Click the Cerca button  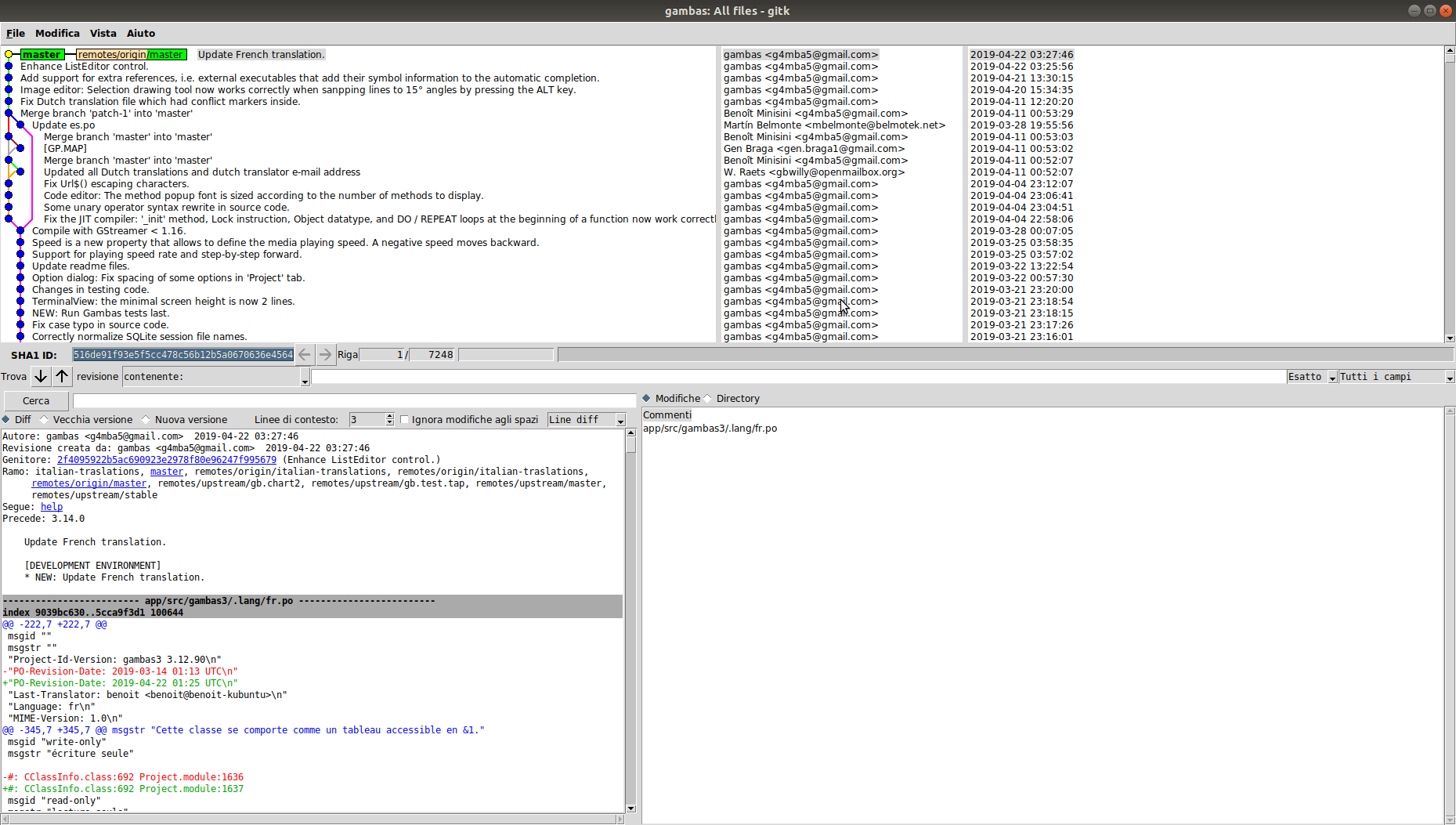(36, 401)
